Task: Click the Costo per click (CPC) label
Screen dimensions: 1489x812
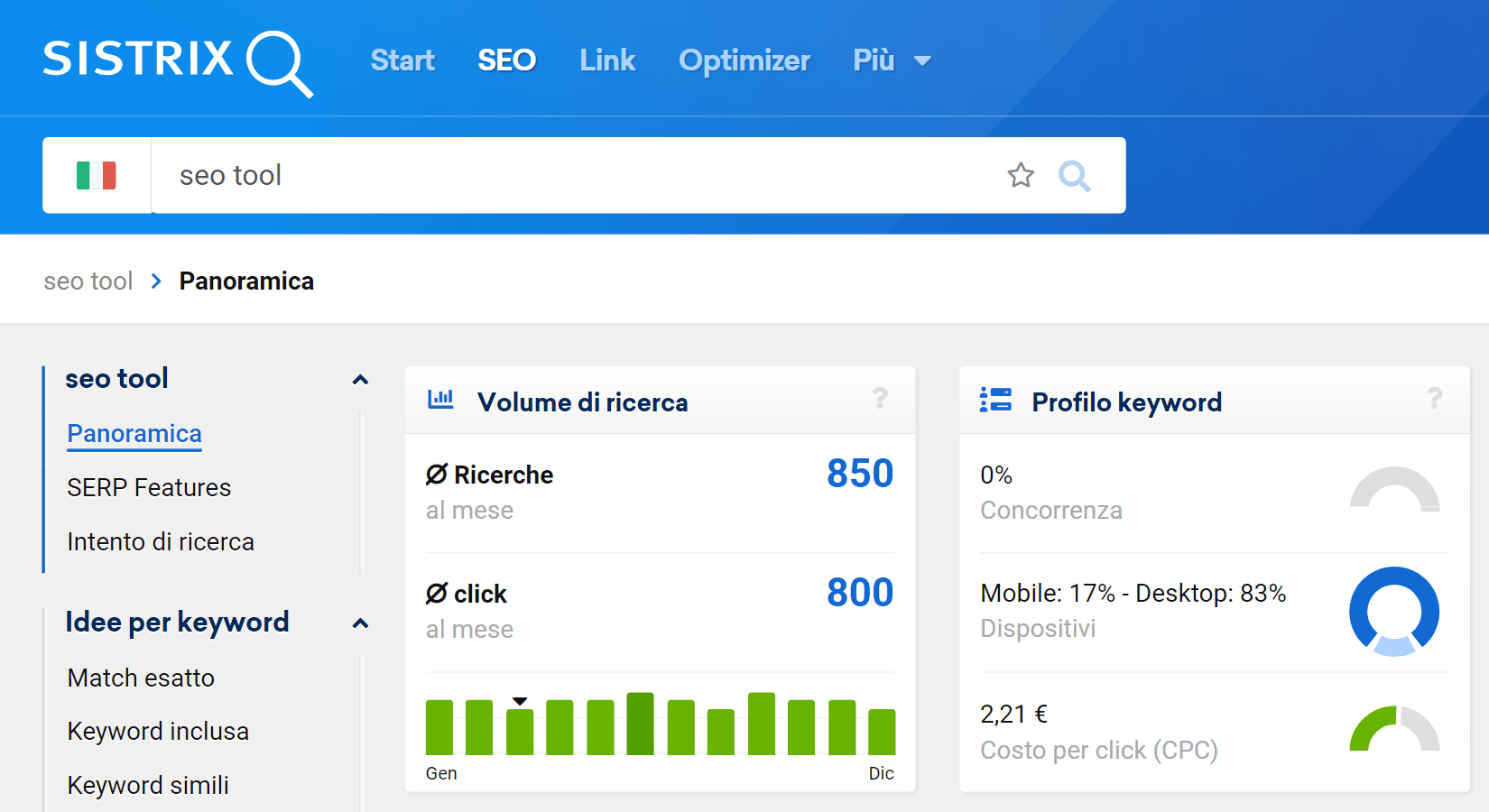Action: pos(1099,751)
